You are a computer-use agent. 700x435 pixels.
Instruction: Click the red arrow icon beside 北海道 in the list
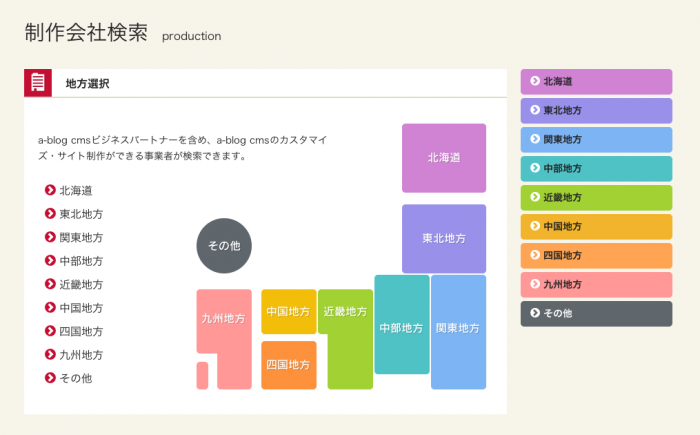(x=50, y=190)
